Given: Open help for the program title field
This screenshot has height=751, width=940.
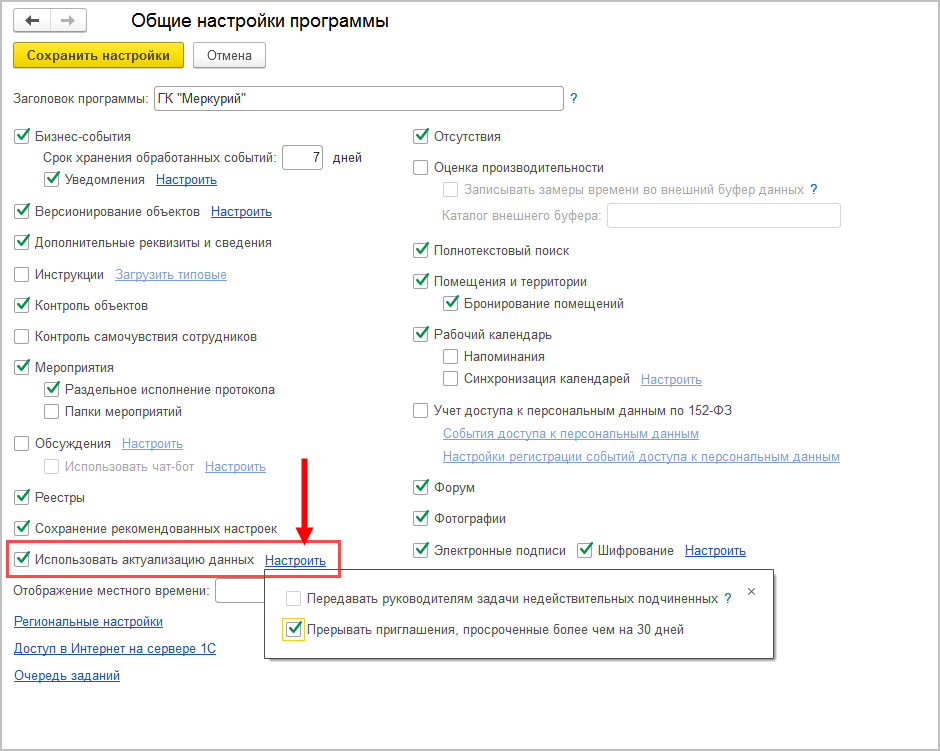Looking at the screenshot, I should coord(574,98).
